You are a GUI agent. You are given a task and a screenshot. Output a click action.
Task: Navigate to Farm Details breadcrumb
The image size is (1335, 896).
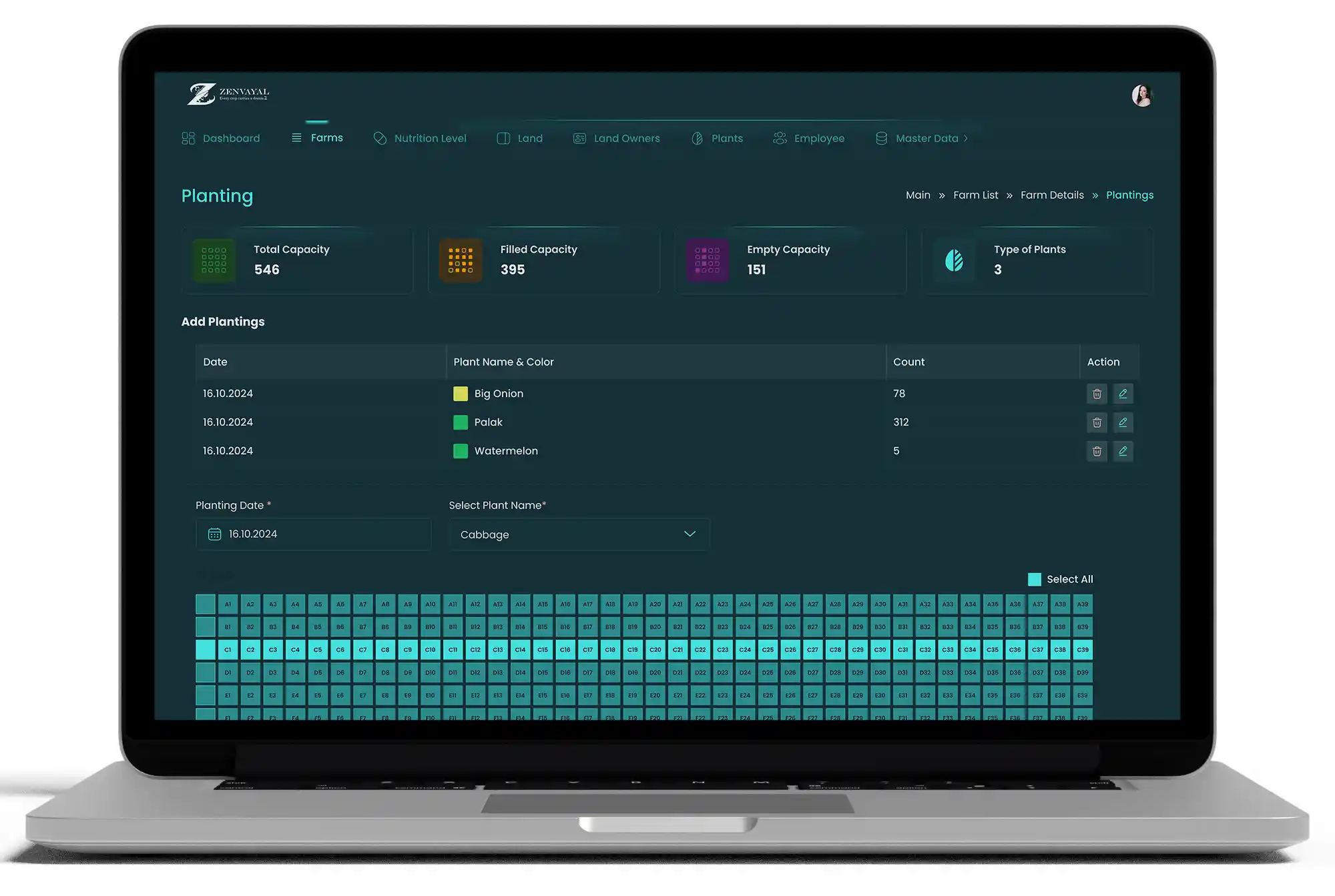[1051, 195]
